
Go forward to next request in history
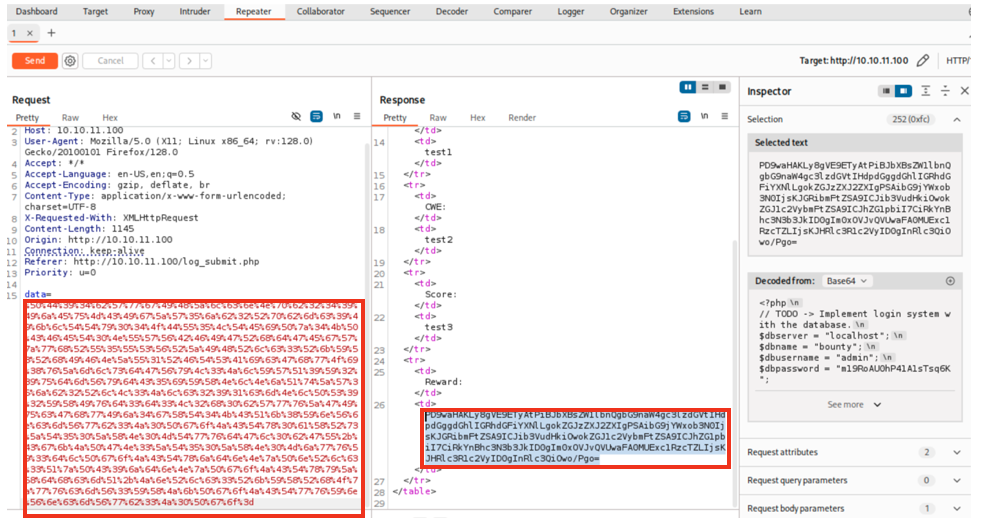point(189,61)
